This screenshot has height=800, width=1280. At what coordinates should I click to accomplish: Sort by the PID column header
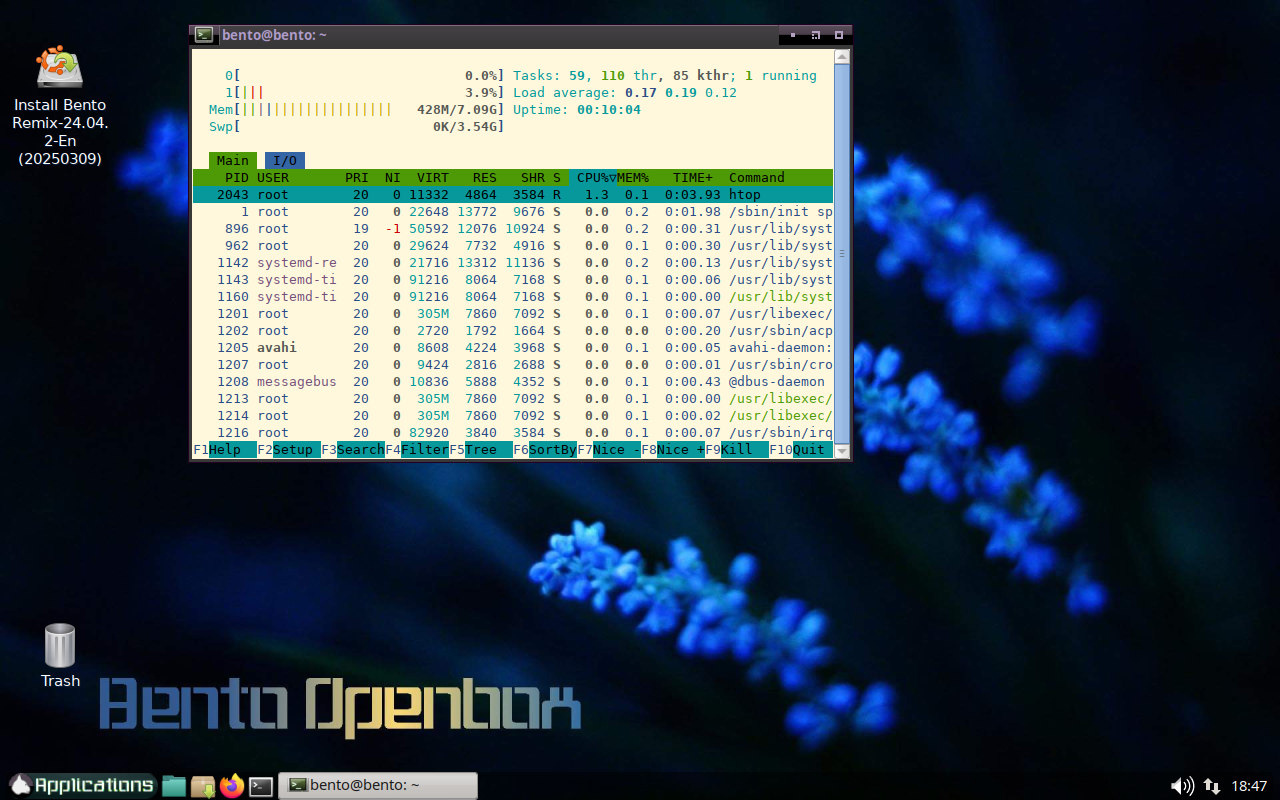tap(237, 177)
